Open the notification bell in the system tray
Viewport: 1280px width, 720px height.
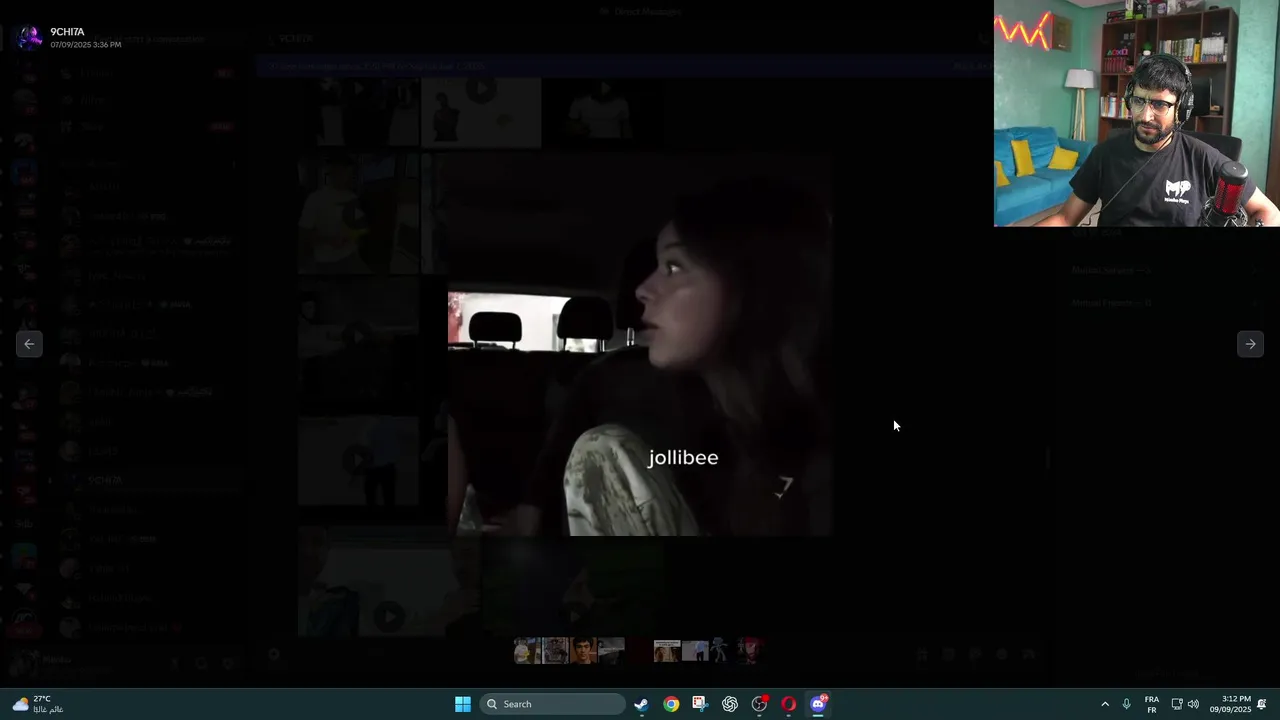pos(1262,704)
